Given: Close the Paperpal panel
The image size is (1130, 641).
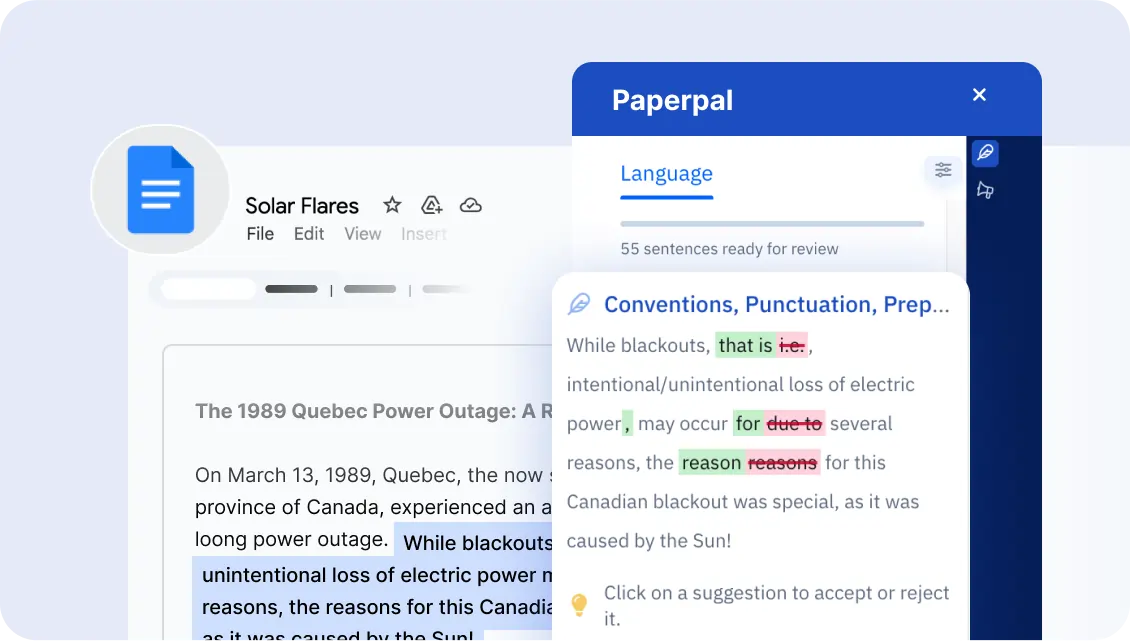Looking at the screenshot, I should (x=979, y=95).
